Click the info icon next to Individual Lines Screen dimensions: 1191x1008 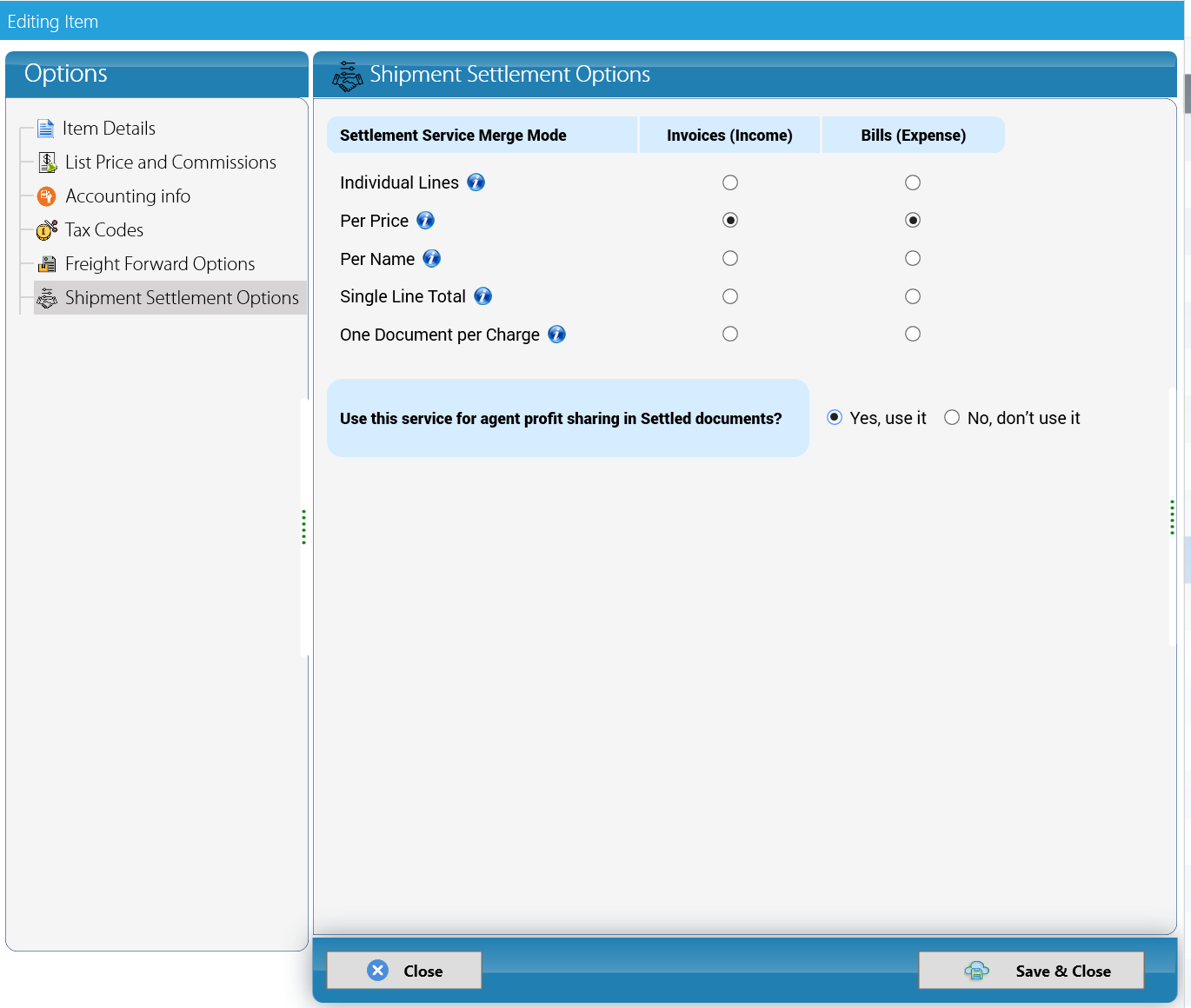(476, 182)
